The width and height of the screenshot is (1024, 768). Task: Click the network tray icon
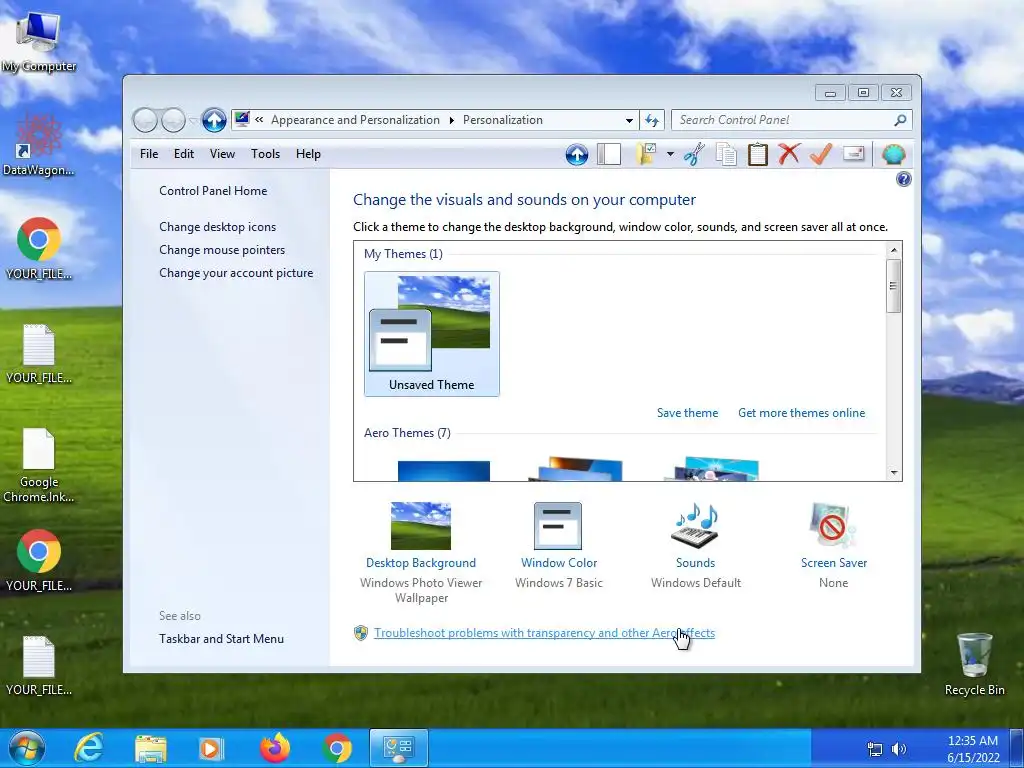[x=874, y=749]
